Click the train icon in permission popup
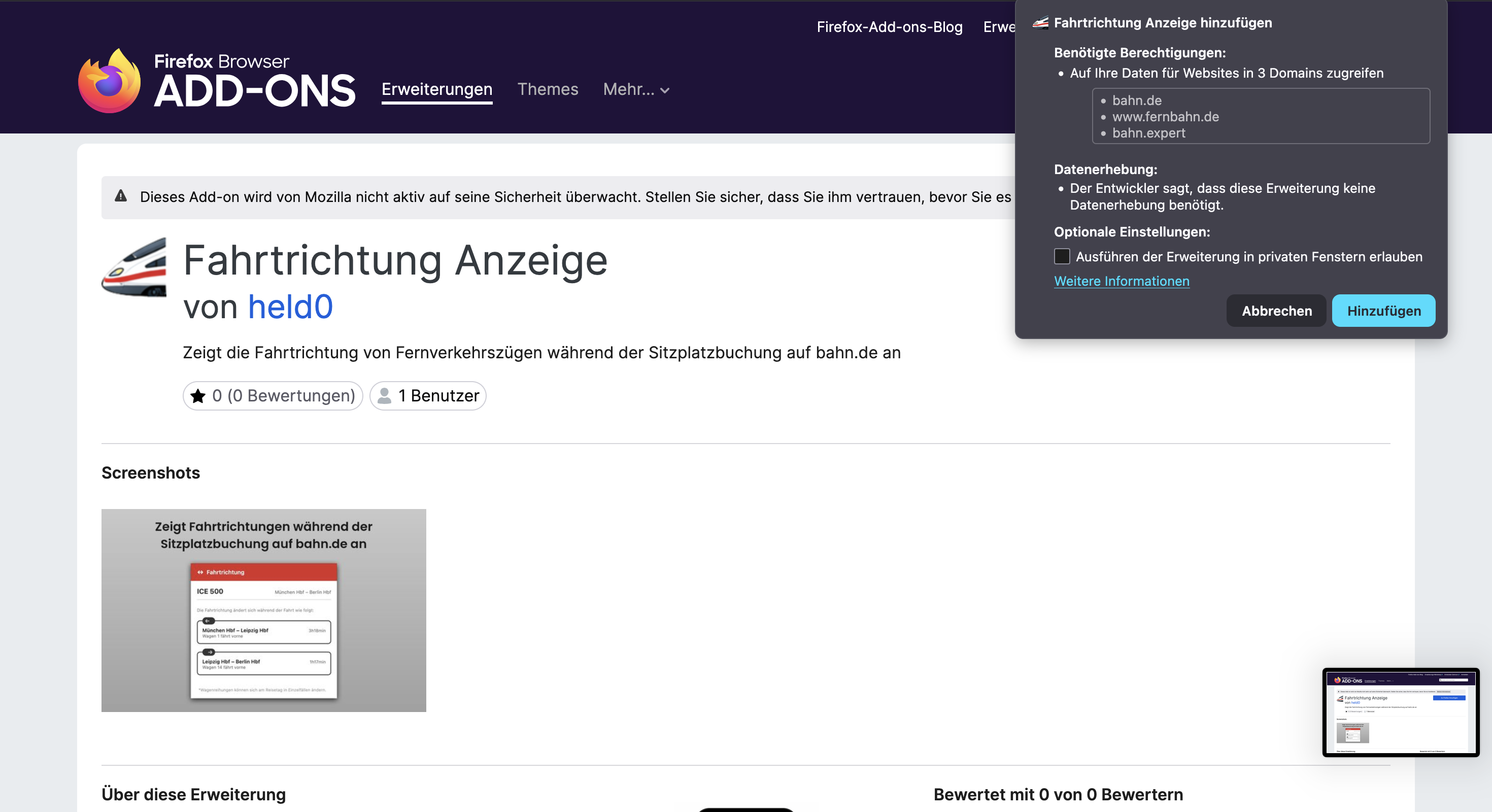 [x=1040, y=23]
